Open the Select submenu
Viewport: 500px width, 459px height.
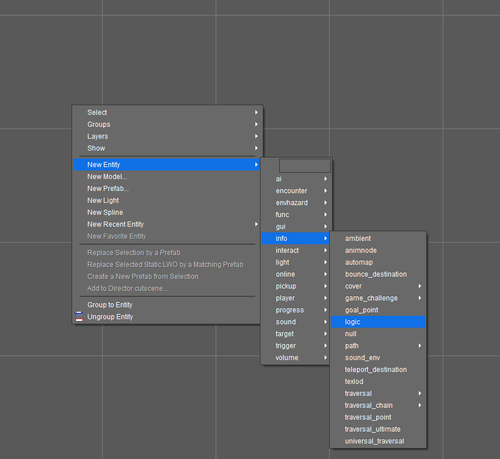pyautogui.click(x=166, y=112)
